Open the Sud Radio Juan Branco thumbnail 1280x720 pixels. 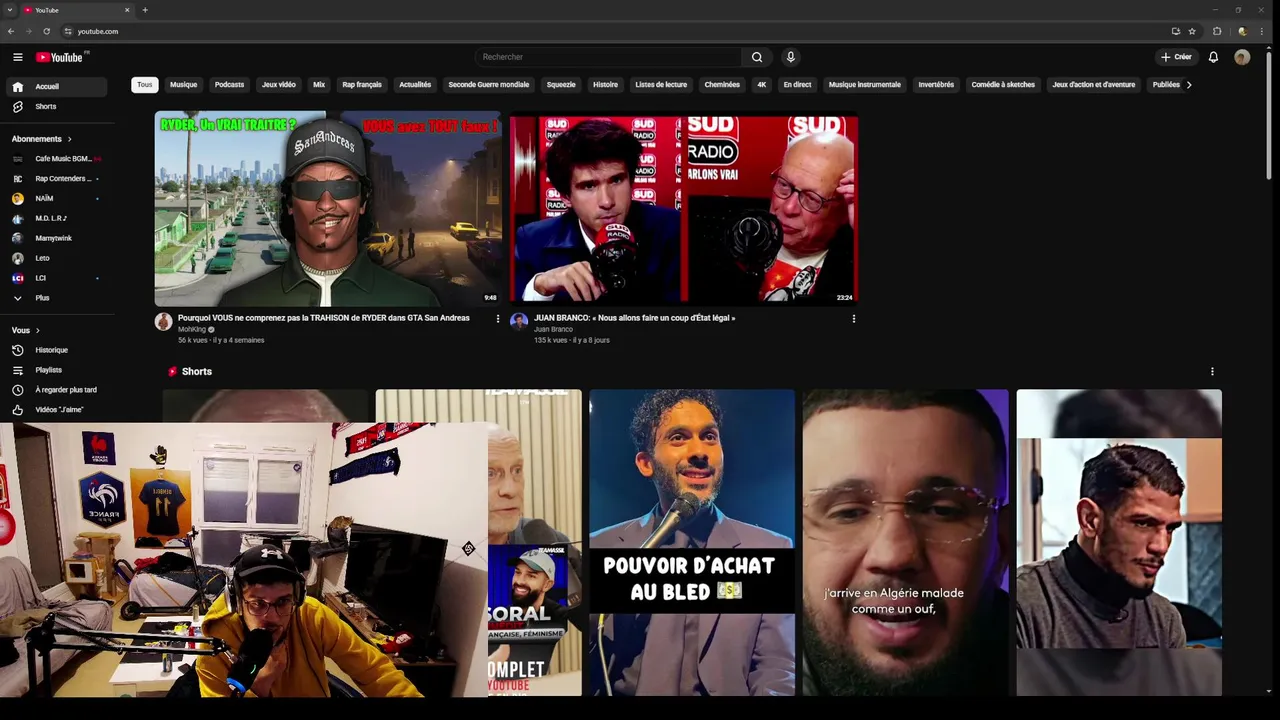click(x=684, y=208)
